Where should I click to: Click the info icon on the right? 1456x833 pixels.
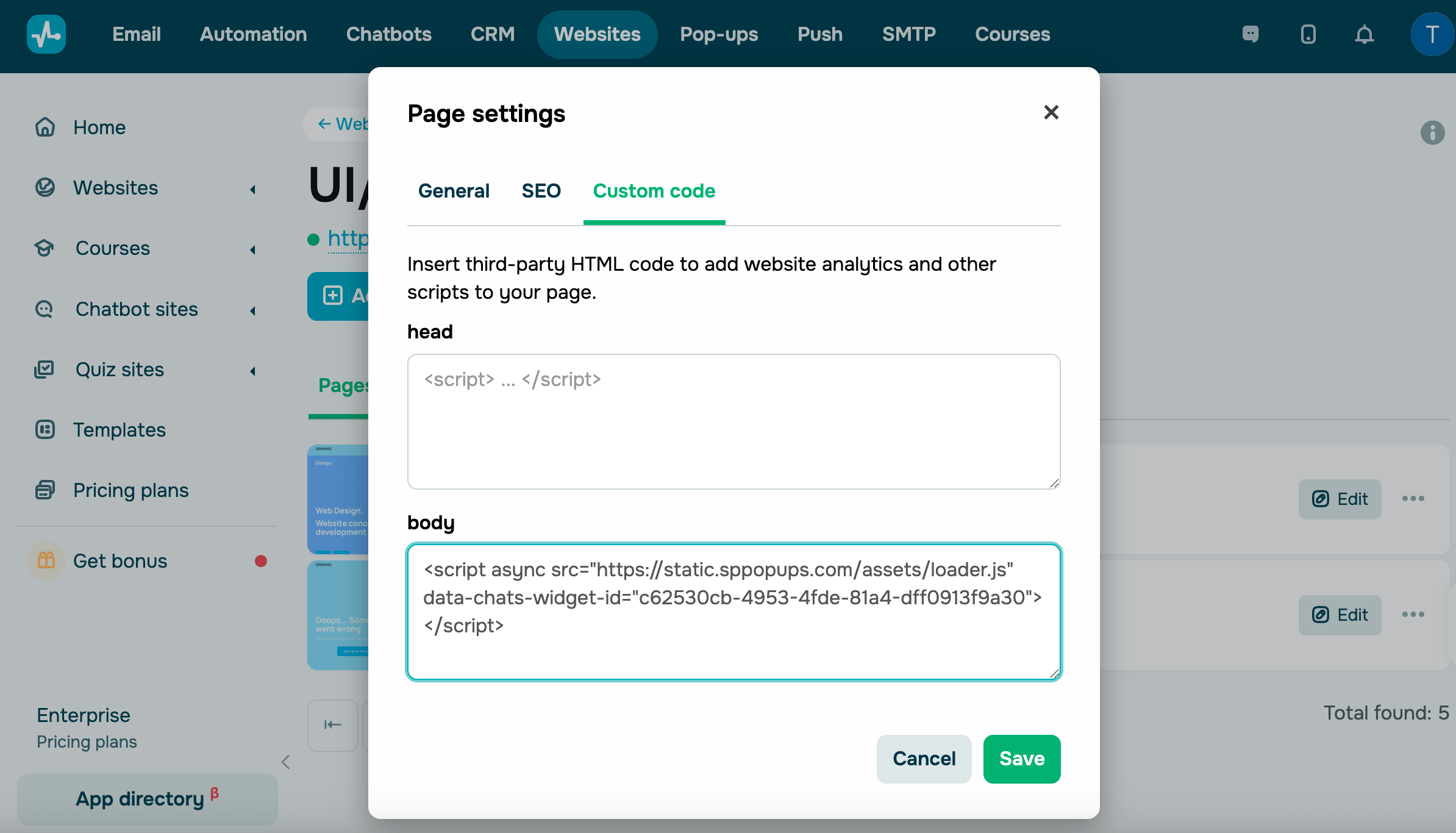tap(1432, 132)
